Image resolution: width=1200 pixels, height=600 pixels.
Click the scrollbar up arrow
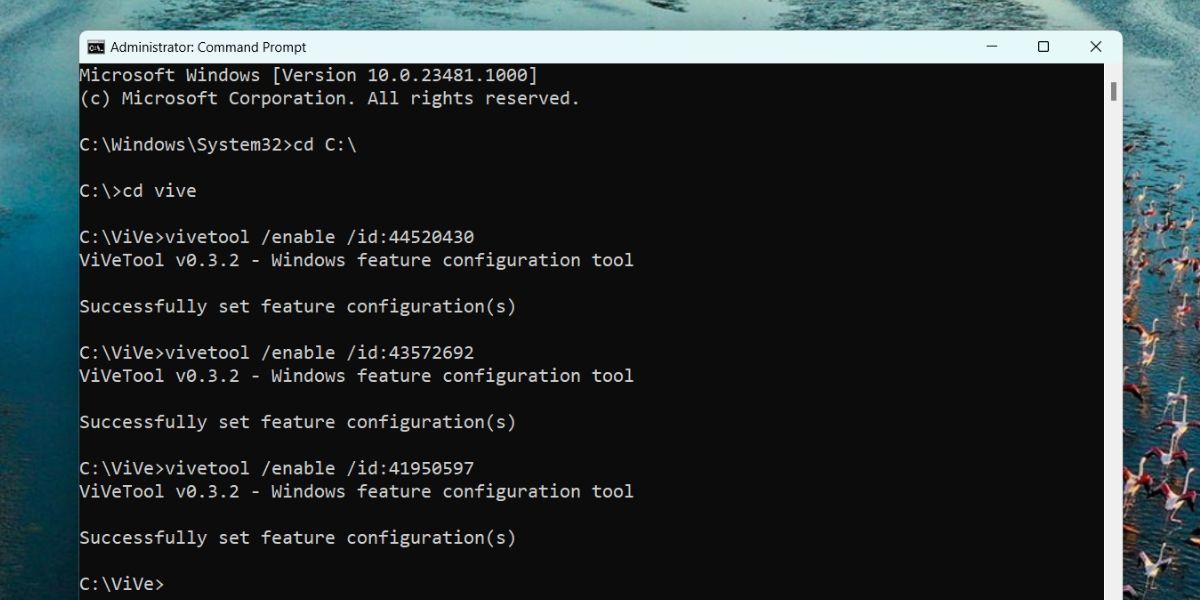point(1112,72)
